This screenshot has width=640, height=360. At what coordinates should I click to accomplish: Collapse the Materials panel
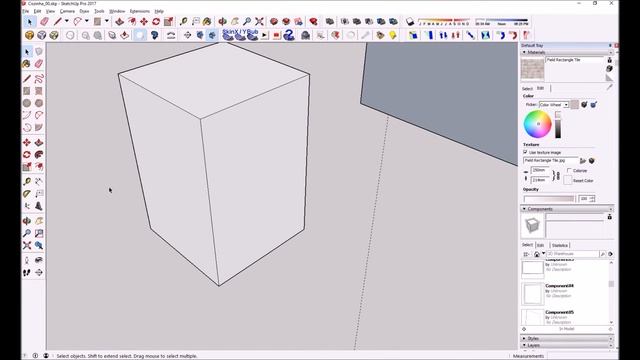pos(524,52)
